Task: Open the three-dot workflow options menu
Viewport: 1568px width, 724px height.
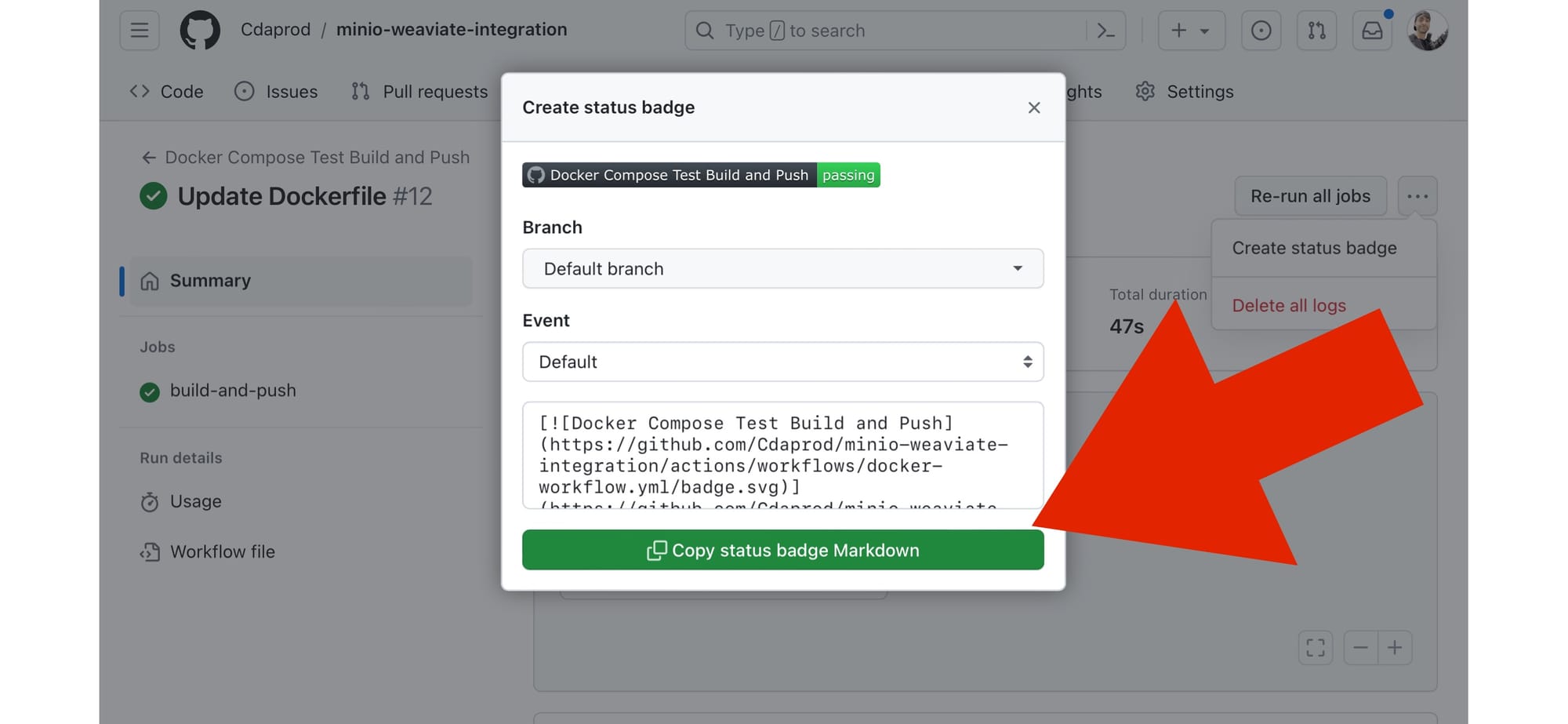Action: pyautogui.click(x=1417, y=196)
